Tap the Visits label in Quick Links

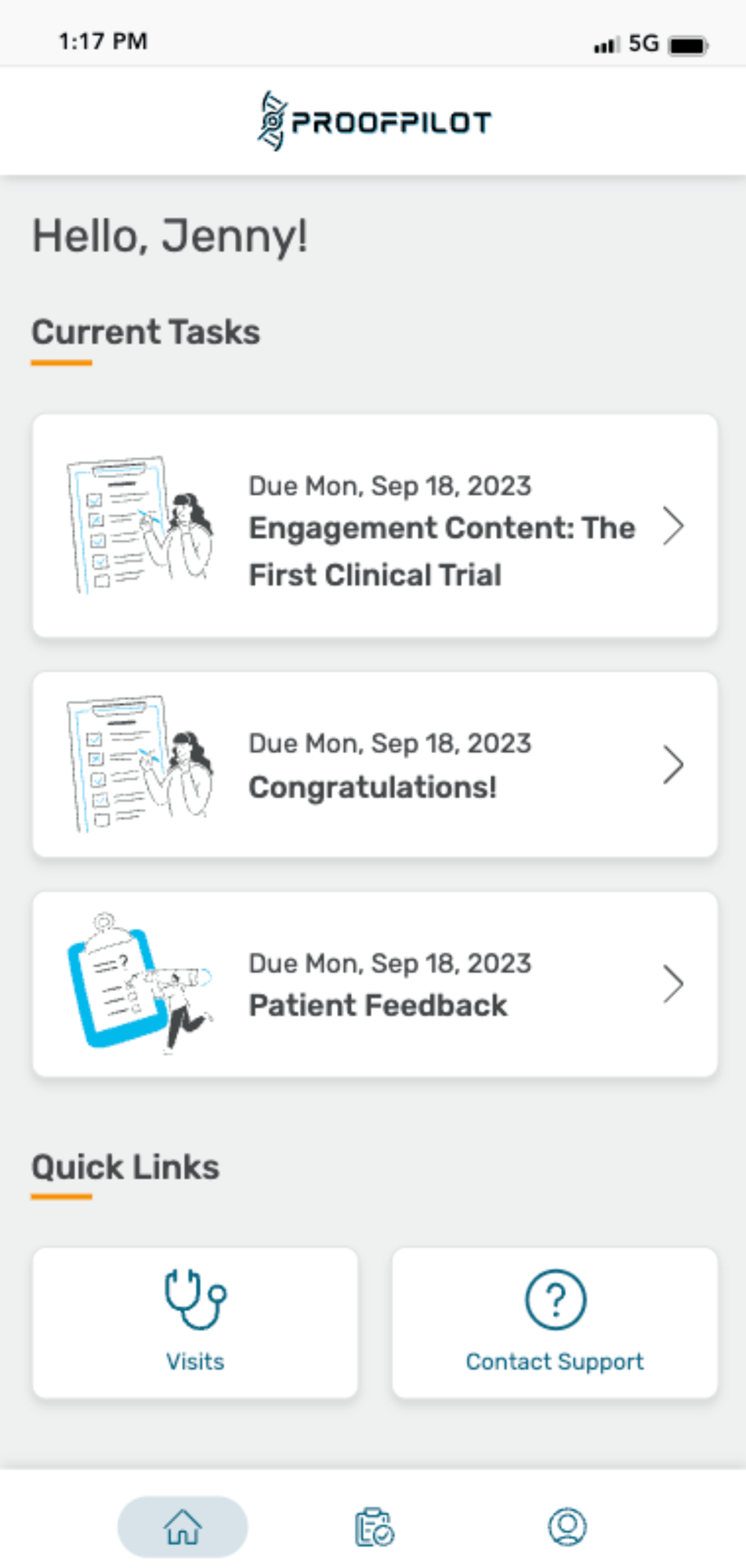coord(195,1361)
